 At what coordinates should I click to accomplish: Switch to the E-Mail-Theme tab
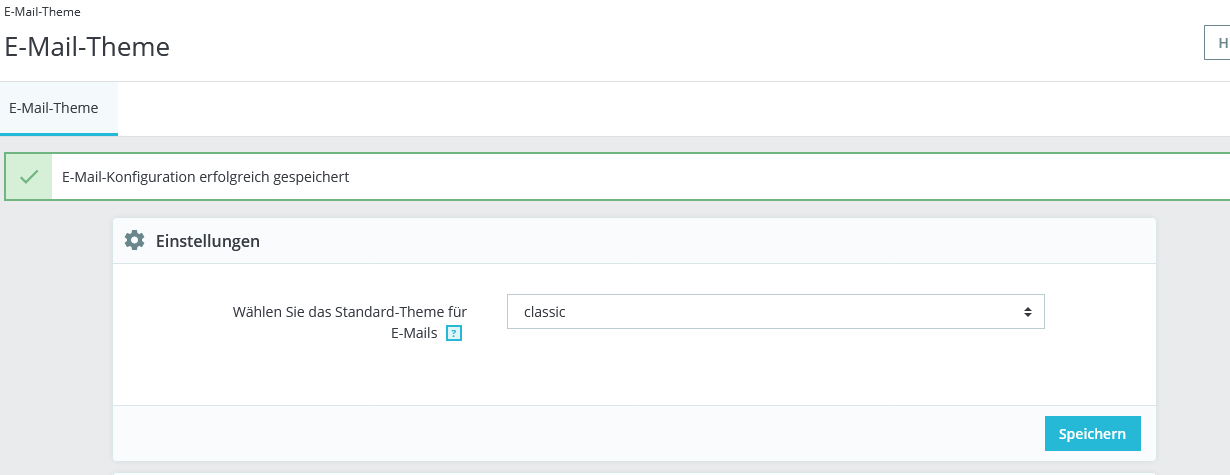(54, 108)
